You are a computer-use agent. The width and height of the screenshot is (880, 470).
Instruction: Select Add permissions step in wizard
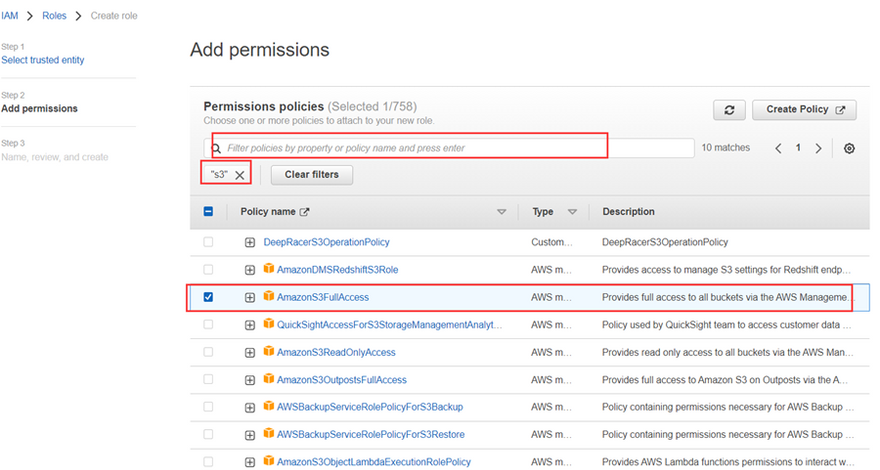39,108
